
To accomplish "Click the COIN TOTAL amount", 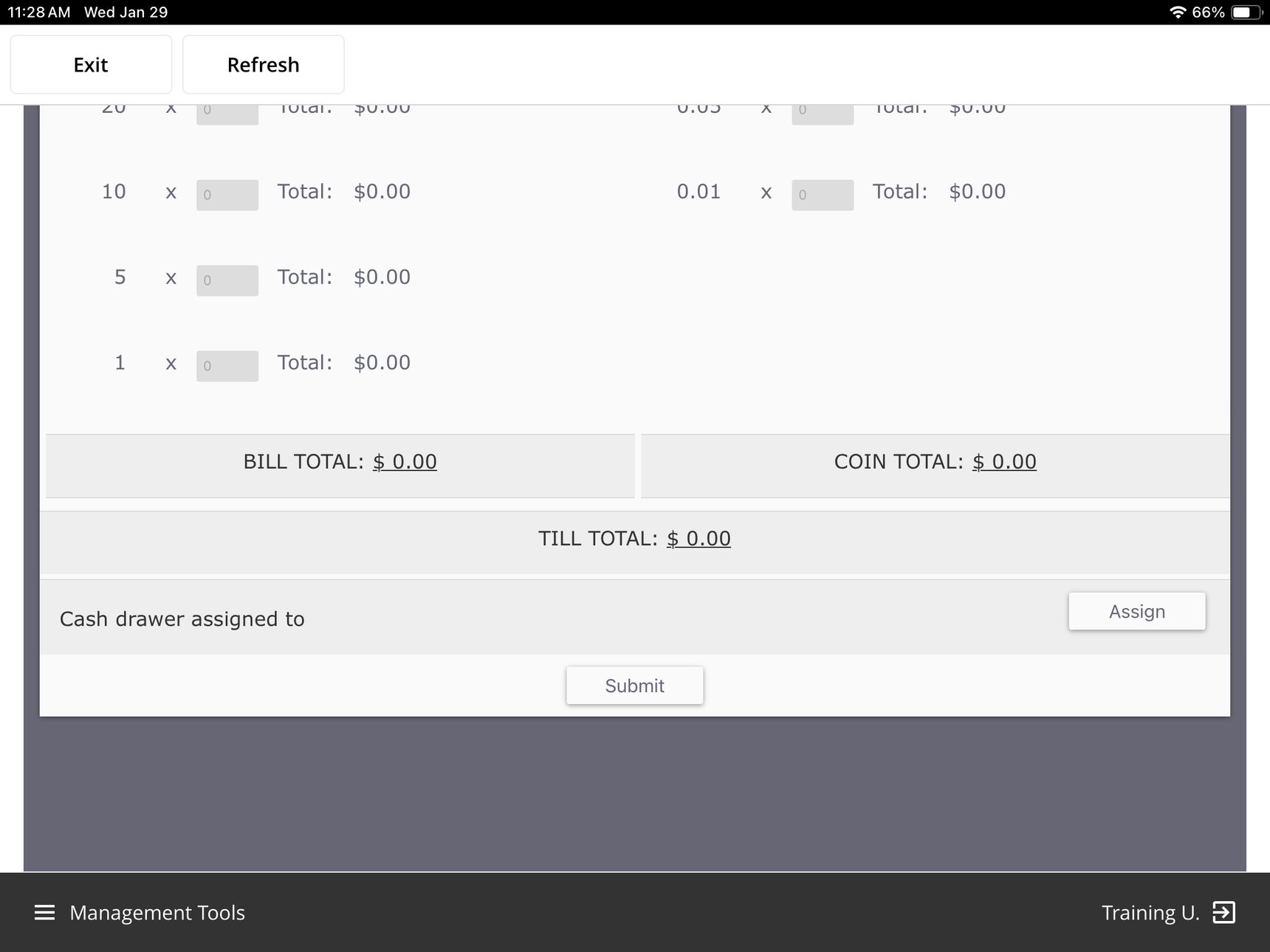I will point(1004,462).
